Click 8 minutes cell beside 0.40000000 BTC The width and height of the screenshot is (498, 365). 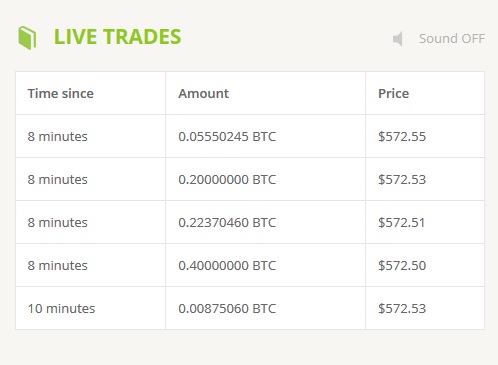[x=91, y=265]
